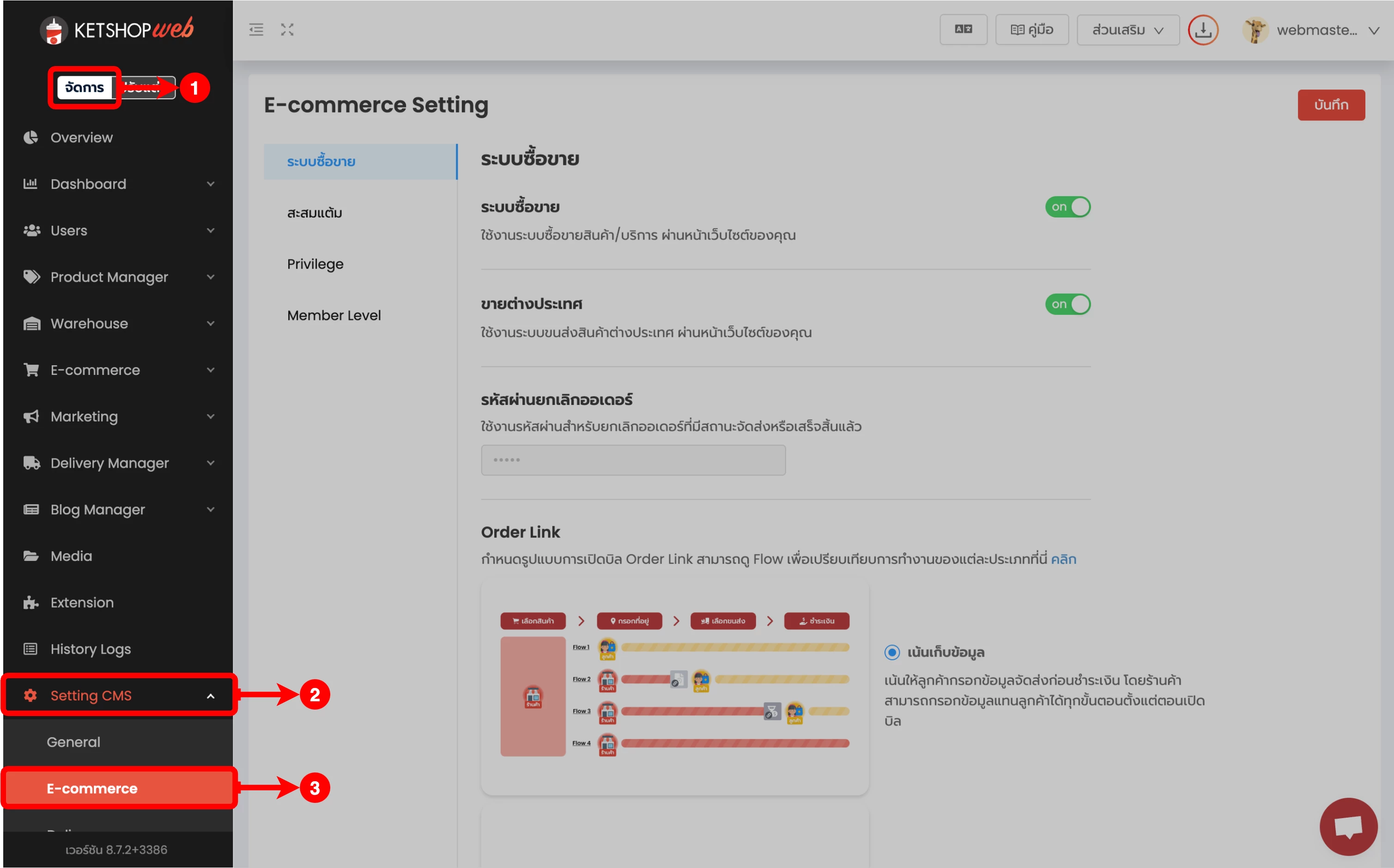Click the red บันทึก save button
This screenshot has height=868, width=1394.
(x=1331, y=105)
